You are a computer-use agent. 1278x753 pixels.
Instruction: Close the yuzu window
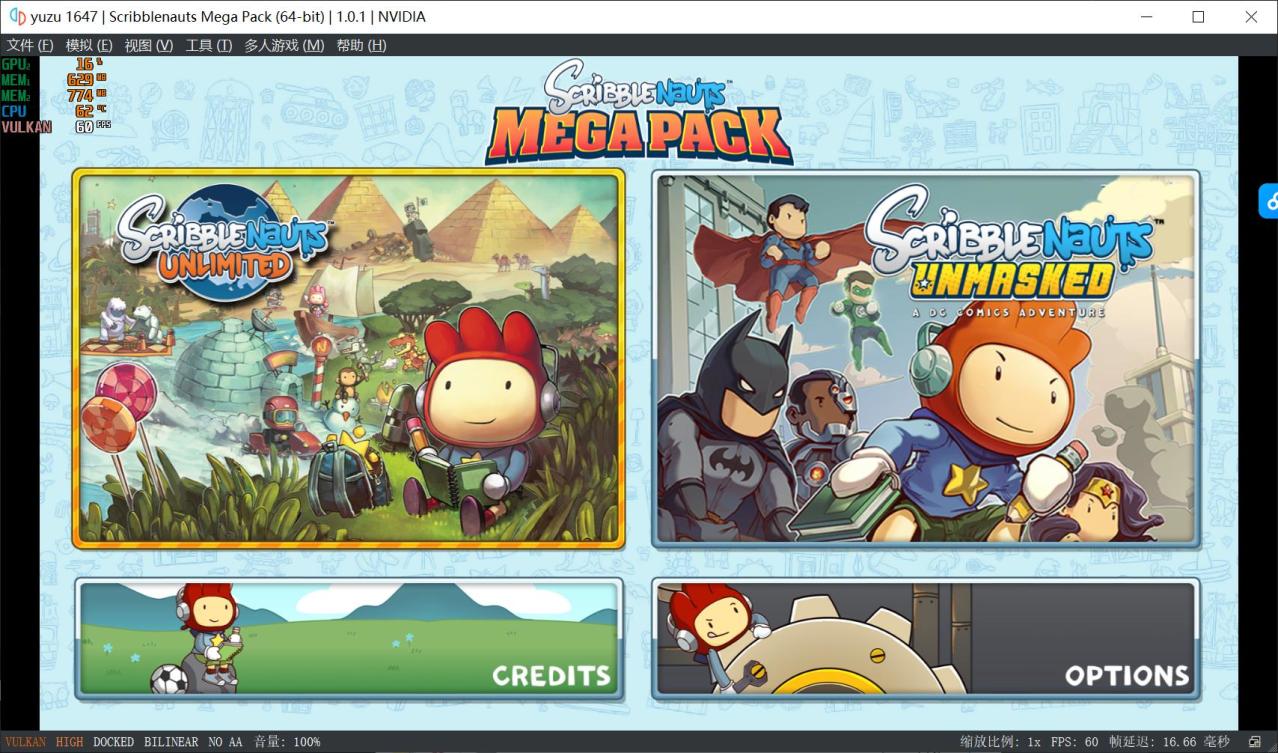click(x=1251, y=17)
